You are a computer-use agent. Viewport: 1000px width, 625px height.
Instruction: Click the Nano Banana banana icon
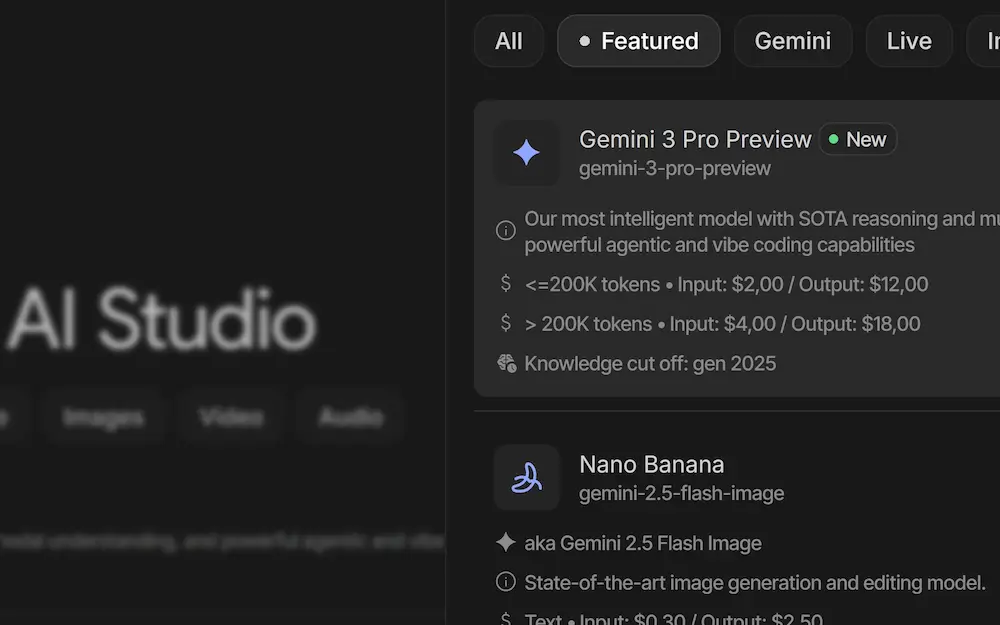pos(526,478)
